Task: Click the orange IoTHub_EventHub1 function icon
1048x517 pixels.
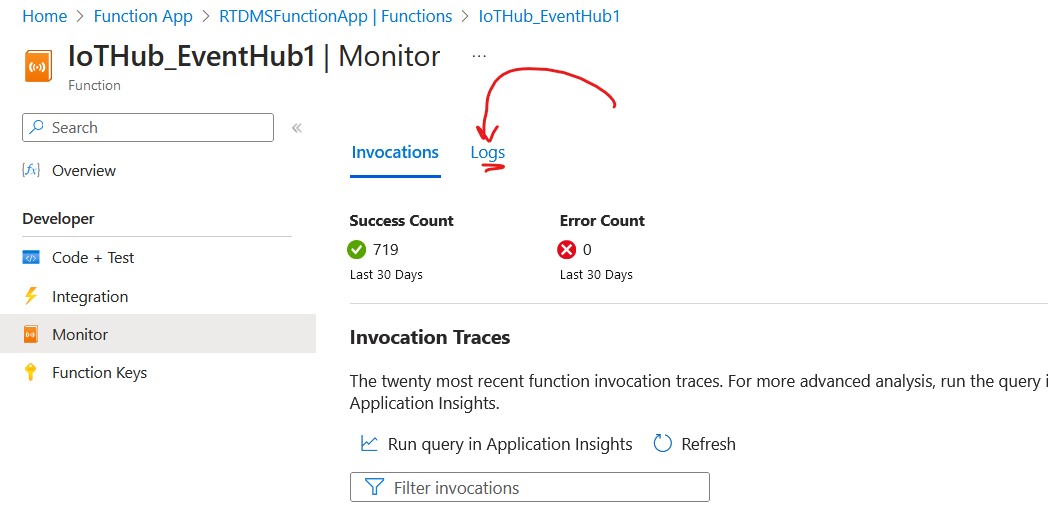Action: click(x=38, y=67)
